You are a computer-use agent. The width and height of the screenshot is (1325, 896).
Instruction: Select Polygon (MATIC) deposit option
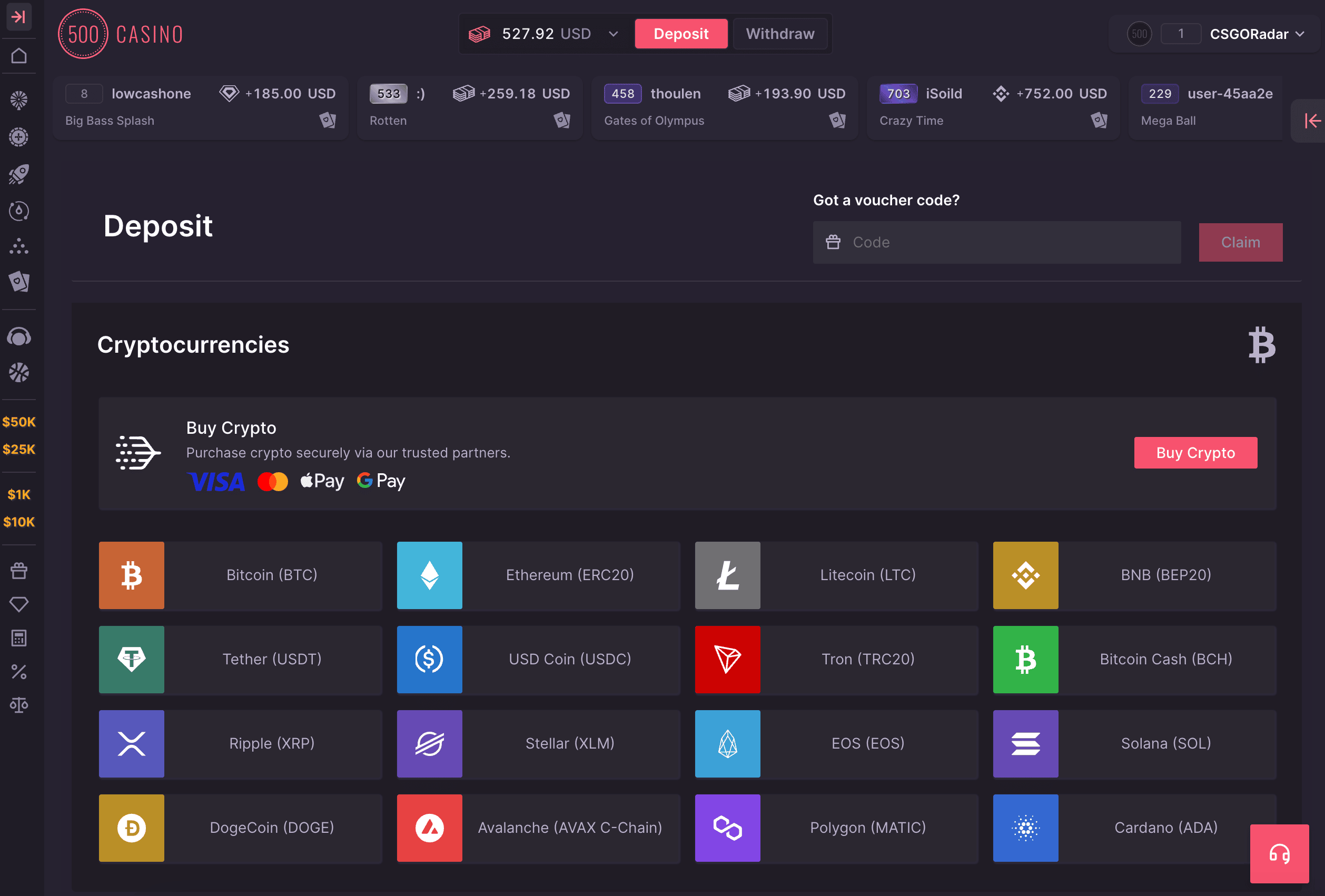(x=836, y=828)
